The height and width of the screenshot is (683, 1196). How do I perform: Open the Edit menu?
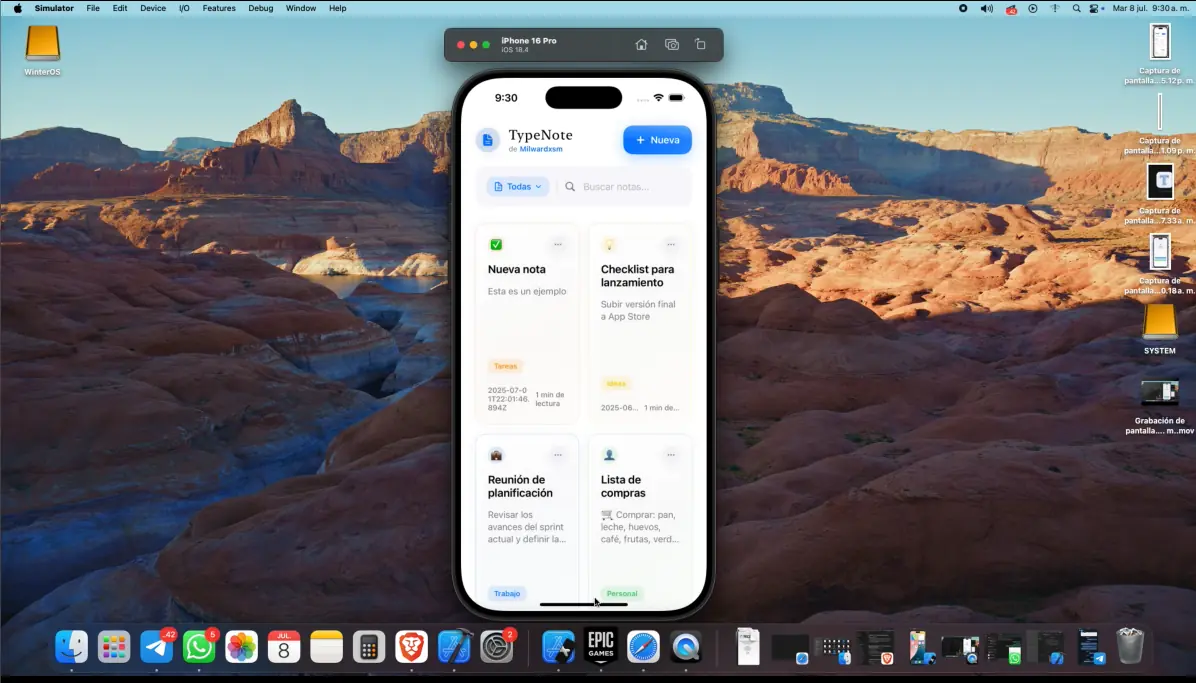pos(120,8)
